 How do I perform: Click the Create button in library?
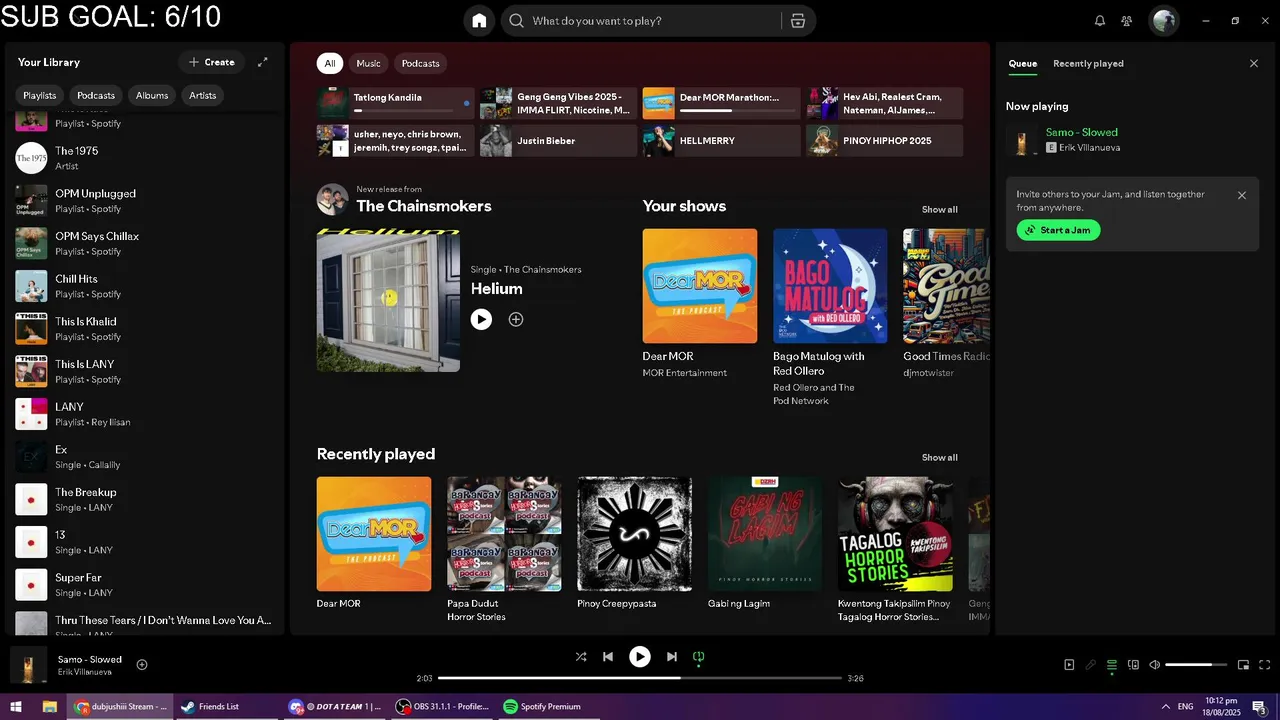[x=211, y=62]
